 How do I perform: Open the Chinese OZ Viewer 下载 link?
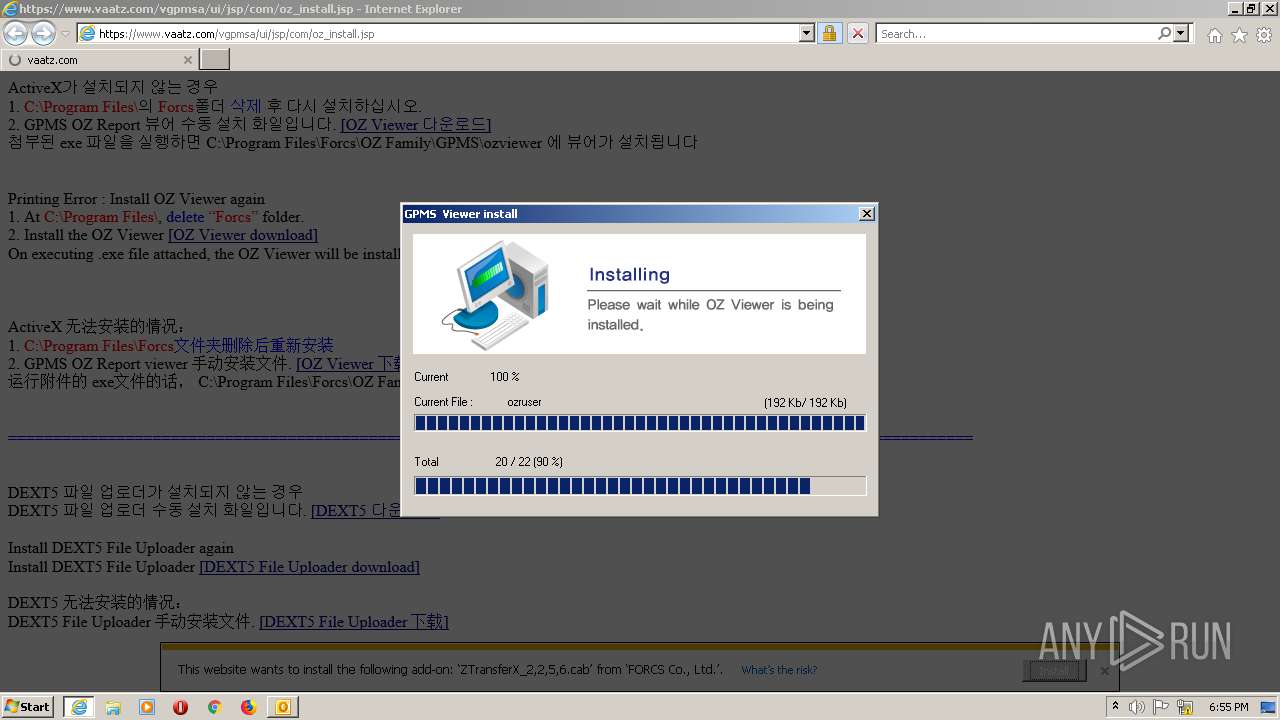pyautogui.click(x=350, y=364)
